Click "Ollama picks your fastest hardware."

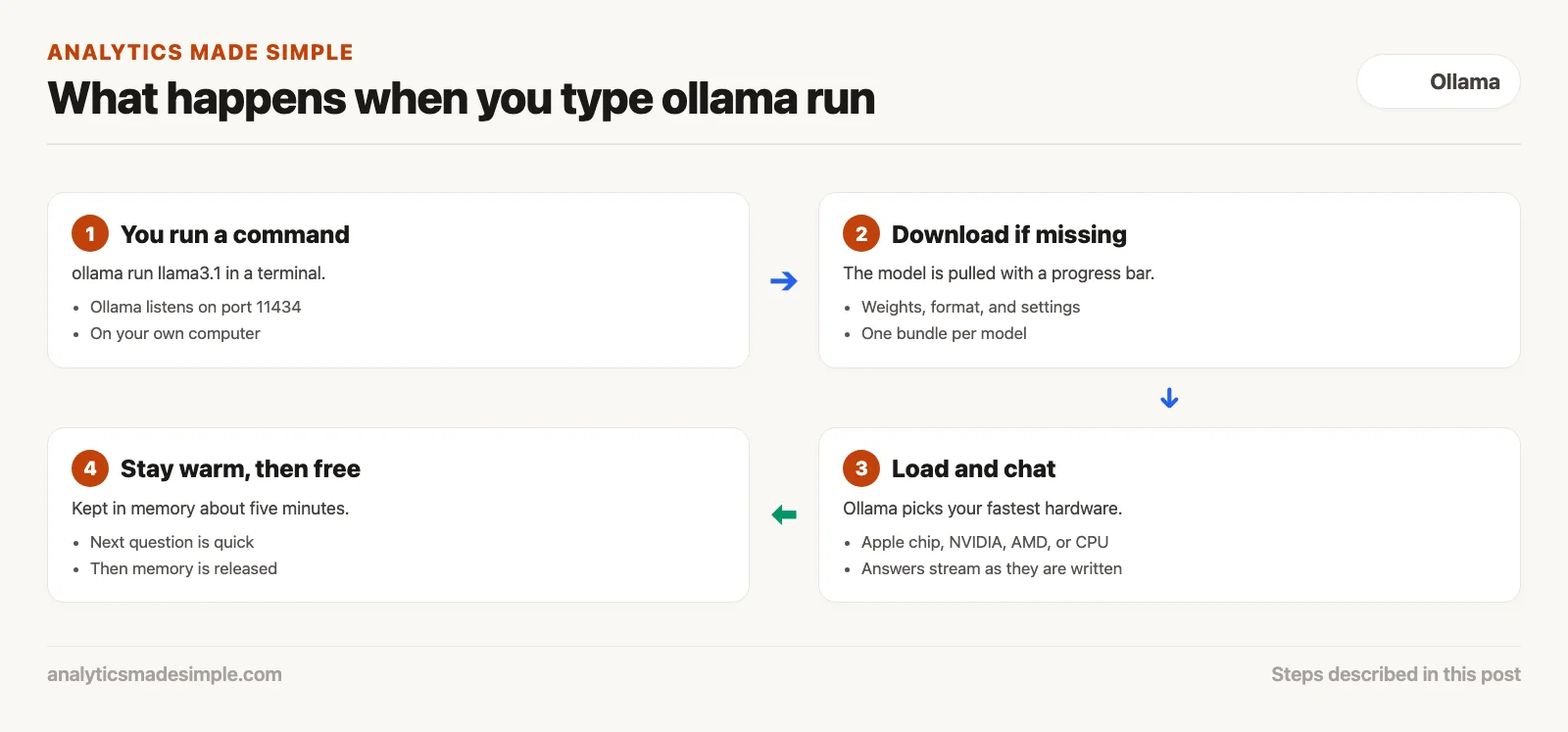(982, 509)
